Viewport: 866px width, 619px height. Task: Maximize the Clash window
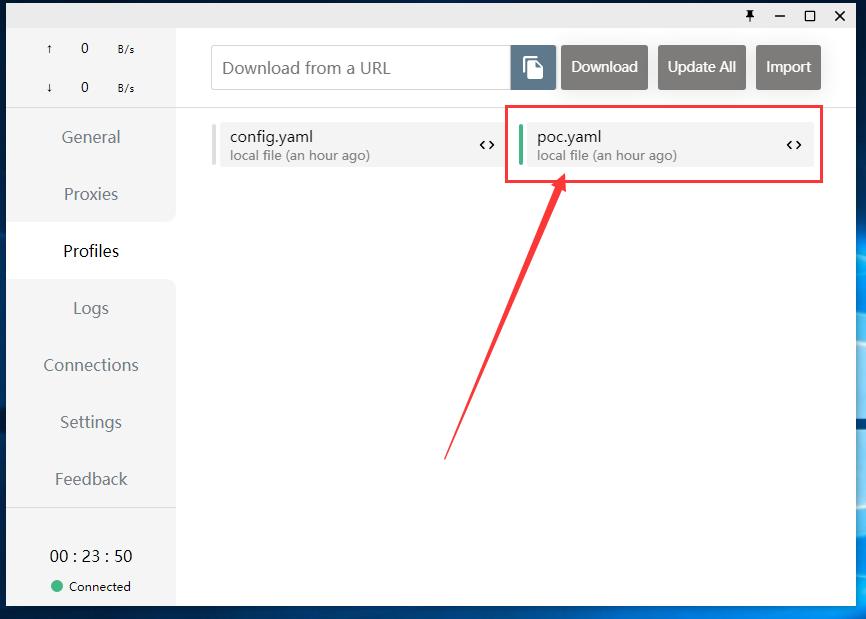point(810,16)
